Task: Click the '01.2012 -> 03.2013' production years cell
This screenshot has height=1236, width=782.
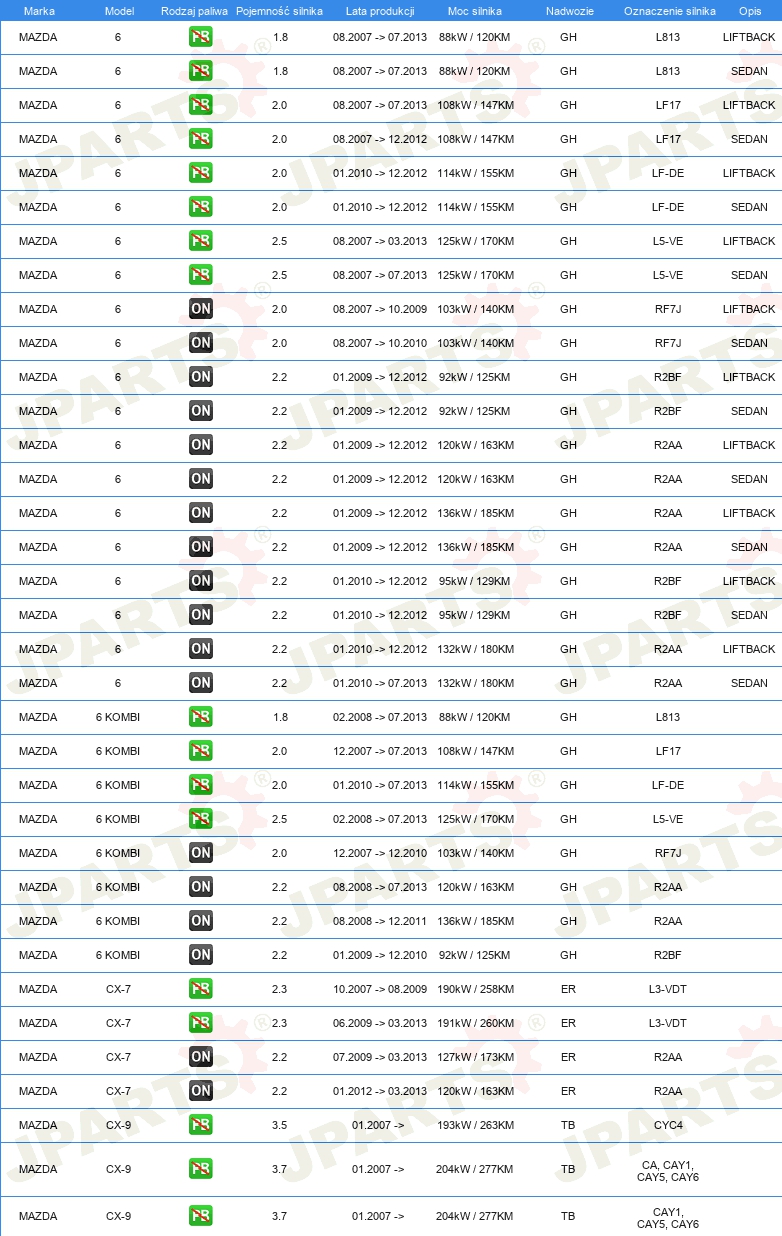Action: 380,1091
